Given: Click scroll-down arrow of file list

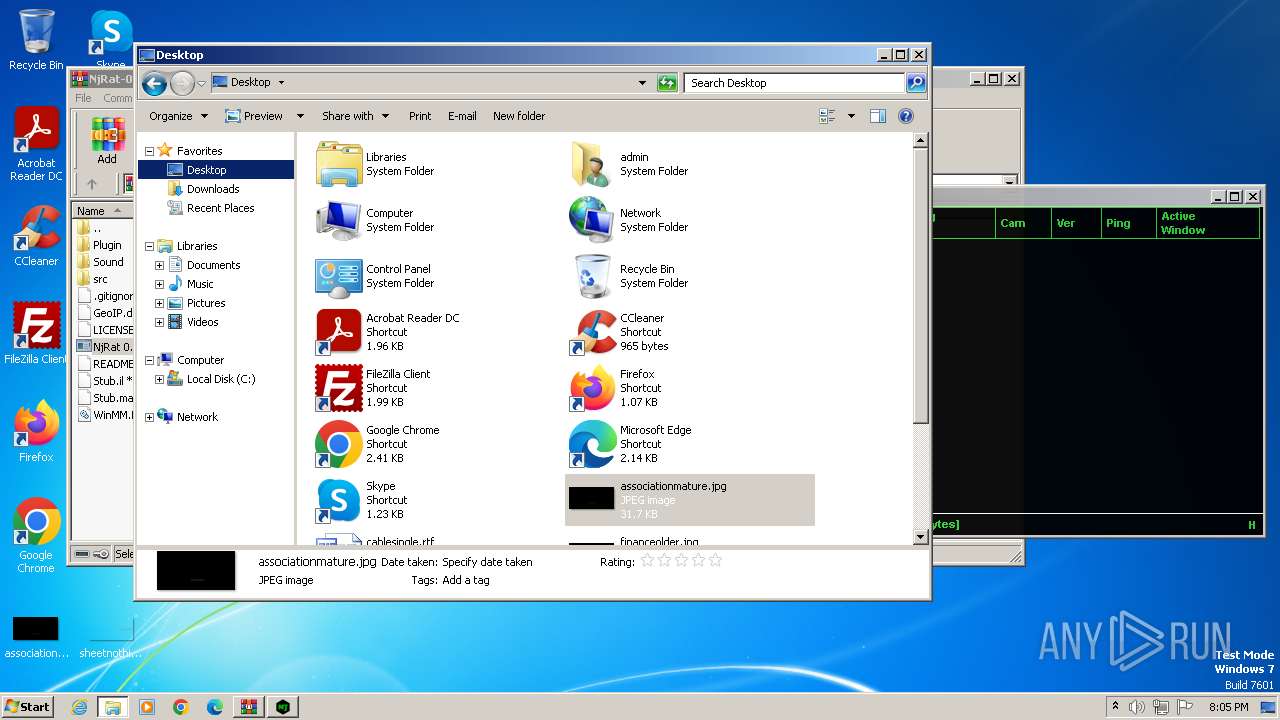Looking at the screenshot, I should coord(921,537).
